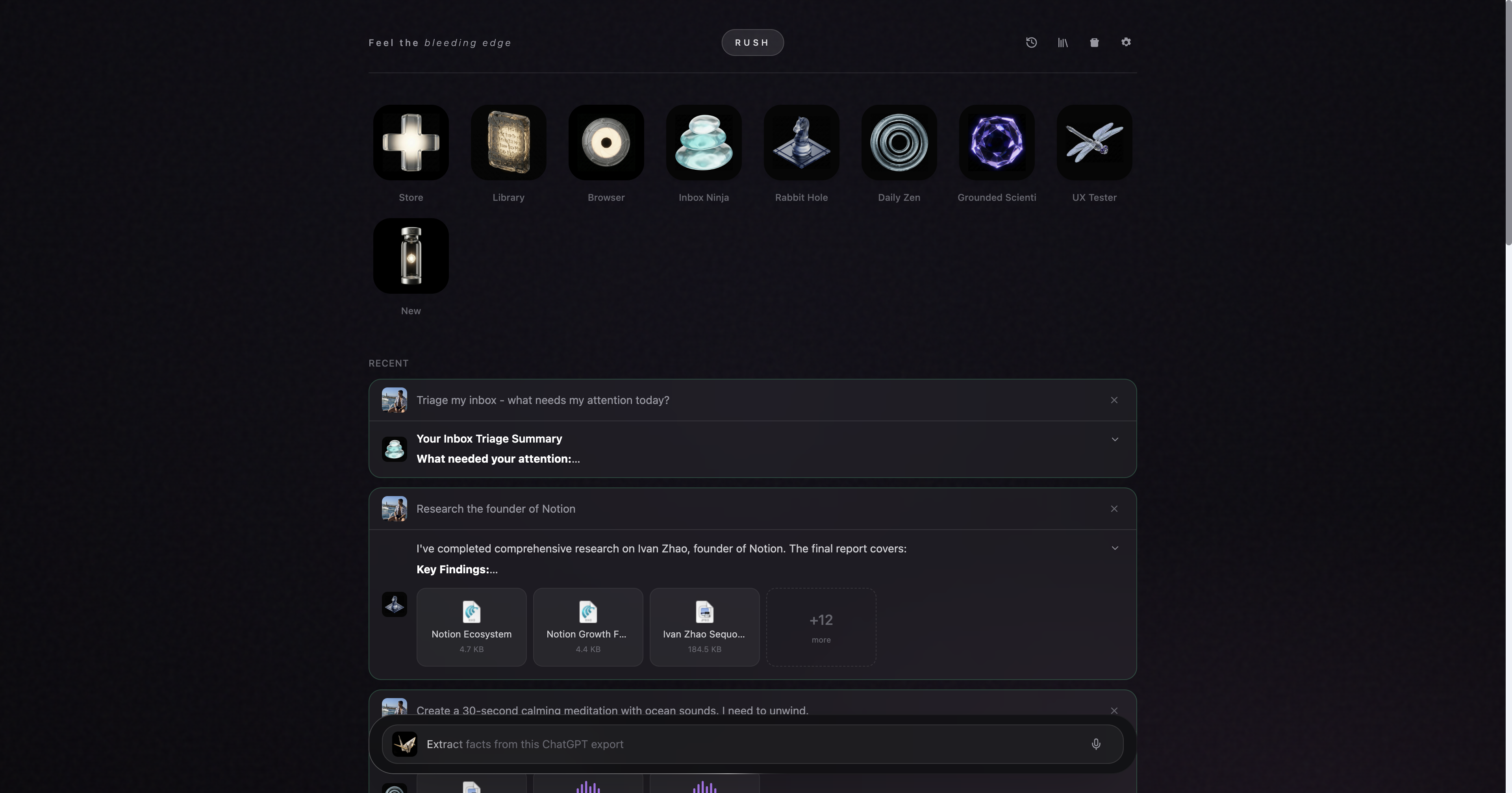Image resolution: width=1512 pixels, height=793 pixels.
Task: Open the Ivan Zhao Sequo... file card
Action: point(704,627)
